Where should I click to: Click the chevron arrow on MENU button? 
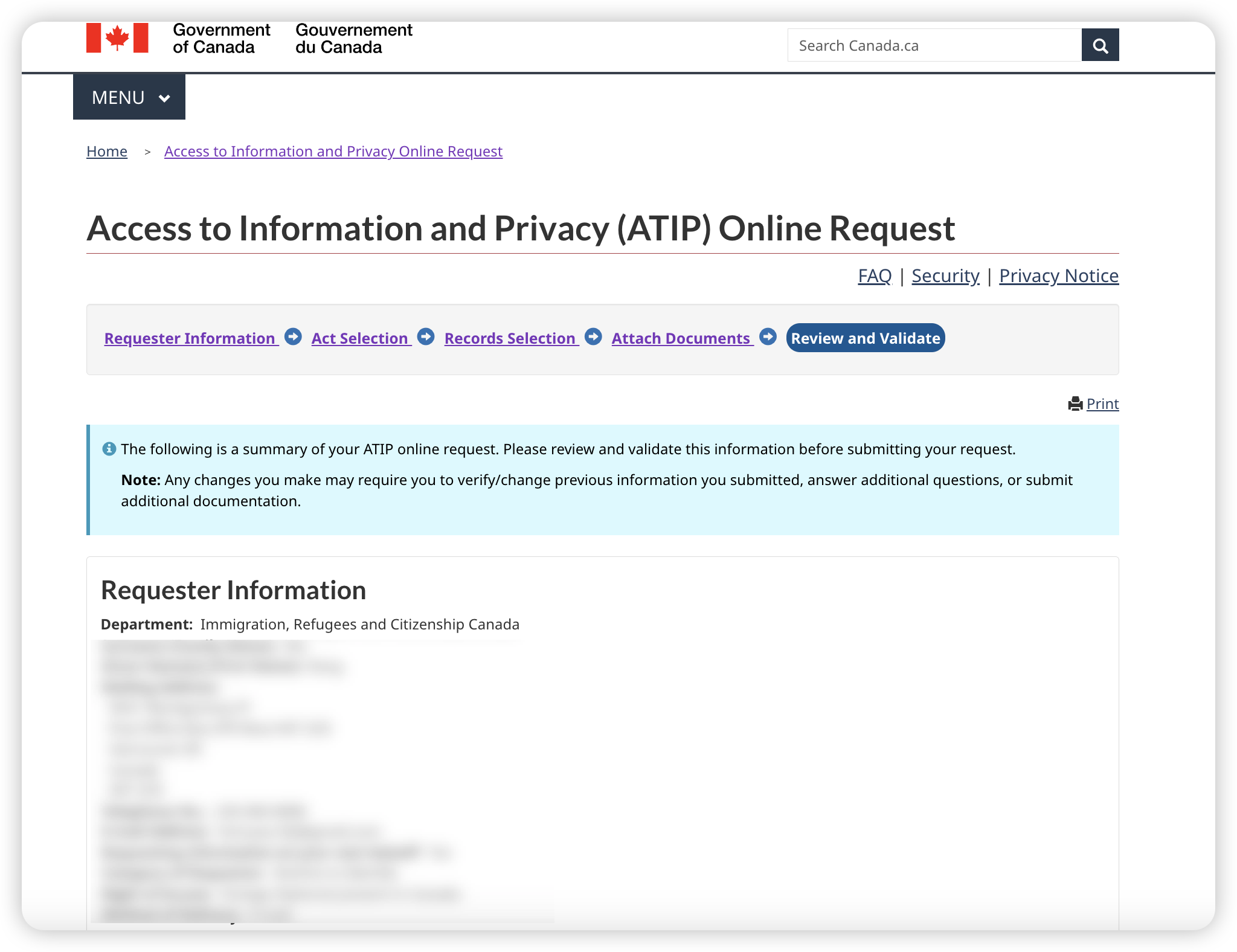click(x=164, y=98)
